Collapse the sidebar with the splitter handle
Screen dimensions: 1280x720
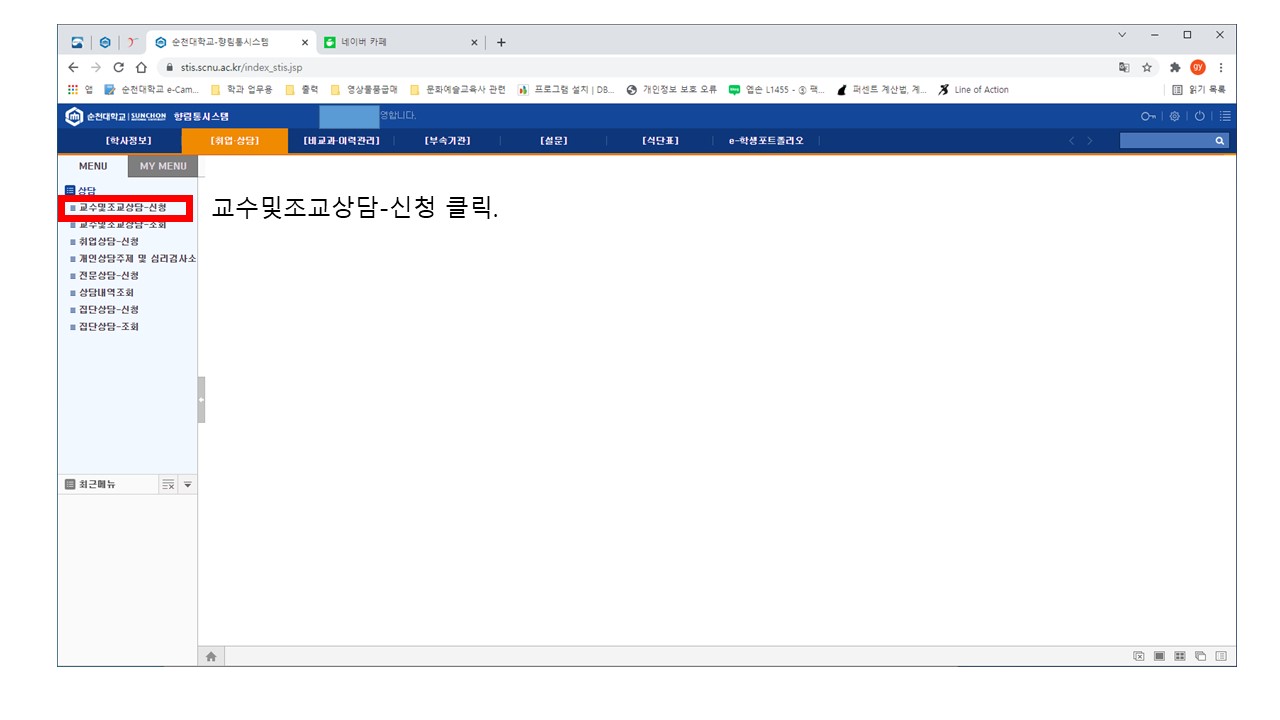[x=201, y=399]
